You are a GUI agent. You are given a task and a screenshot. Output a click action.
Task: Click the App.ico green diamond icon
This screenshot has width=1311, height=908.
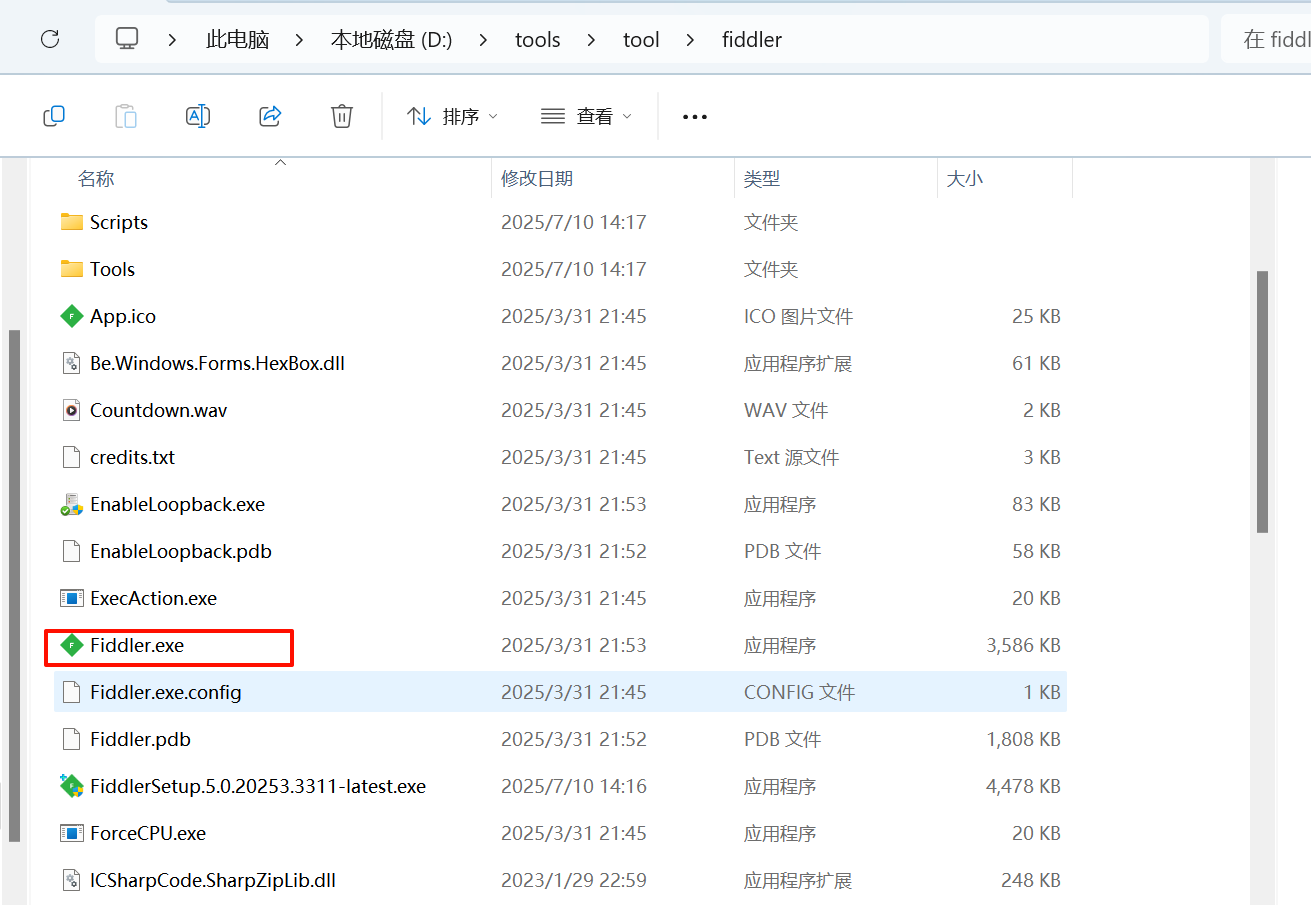[71, 316]
